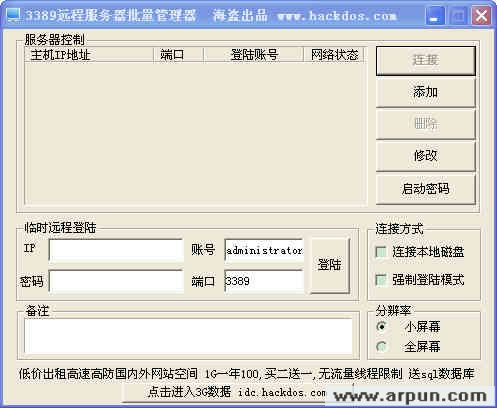Image resolution: width=497 pixels, height=408 pixels.
Task: Click the application monitor icon in title bar
Action: (13, 15)
